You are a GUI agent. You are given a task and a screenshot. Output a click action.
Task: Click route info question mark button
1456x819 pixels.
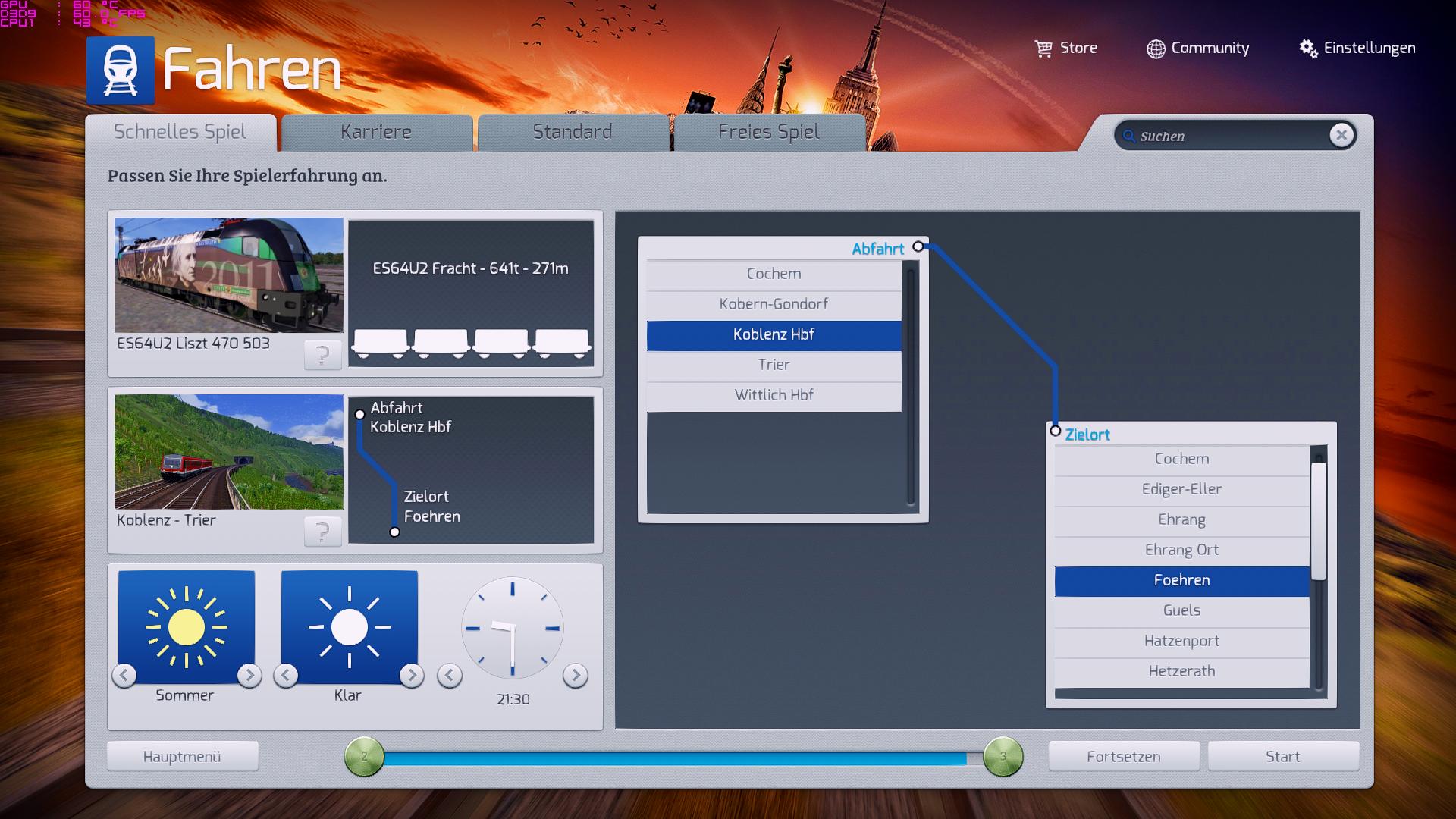click(322, 531)
